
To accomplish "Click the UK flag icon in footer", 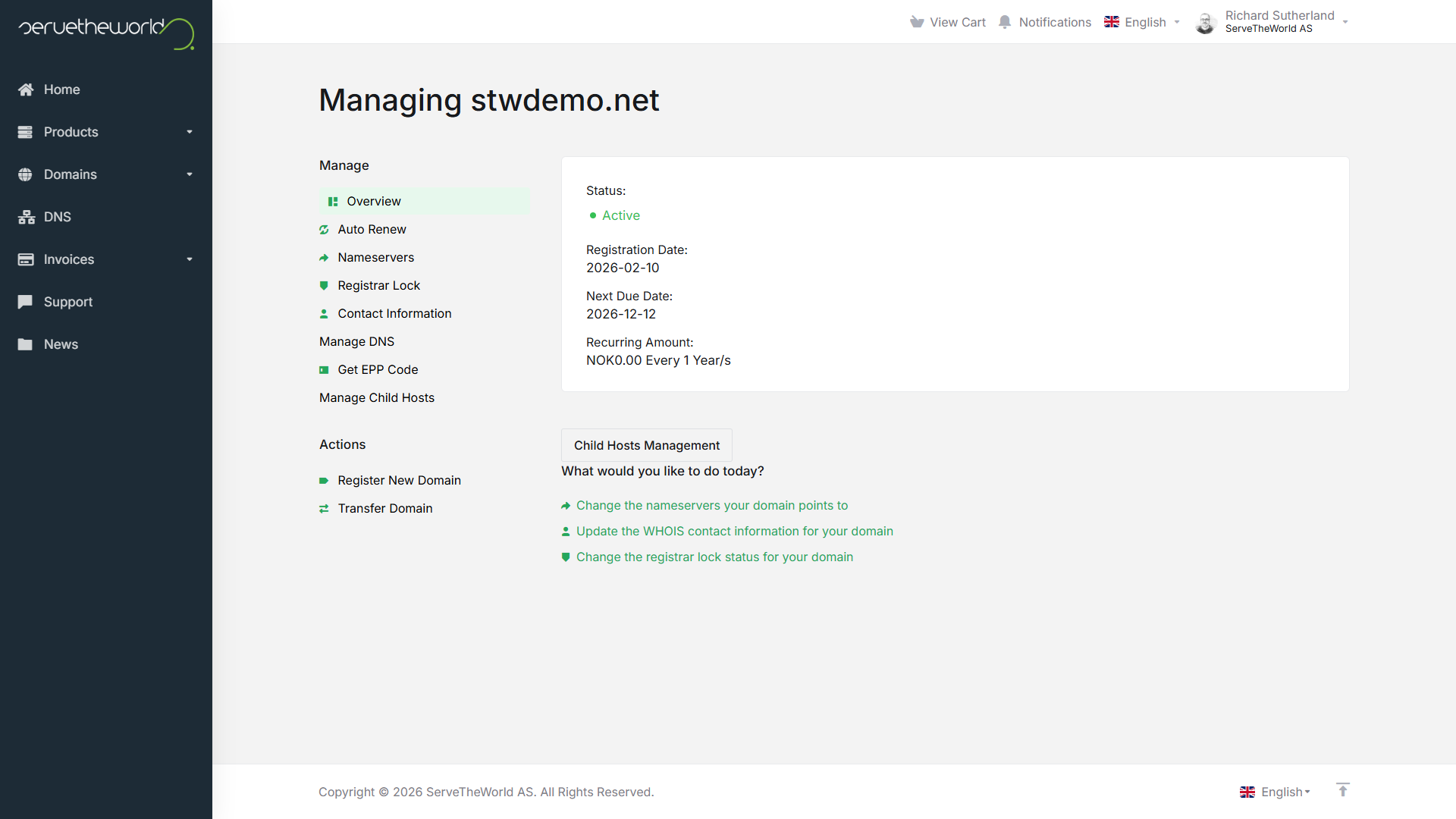I will click(x=1247, y=792).
